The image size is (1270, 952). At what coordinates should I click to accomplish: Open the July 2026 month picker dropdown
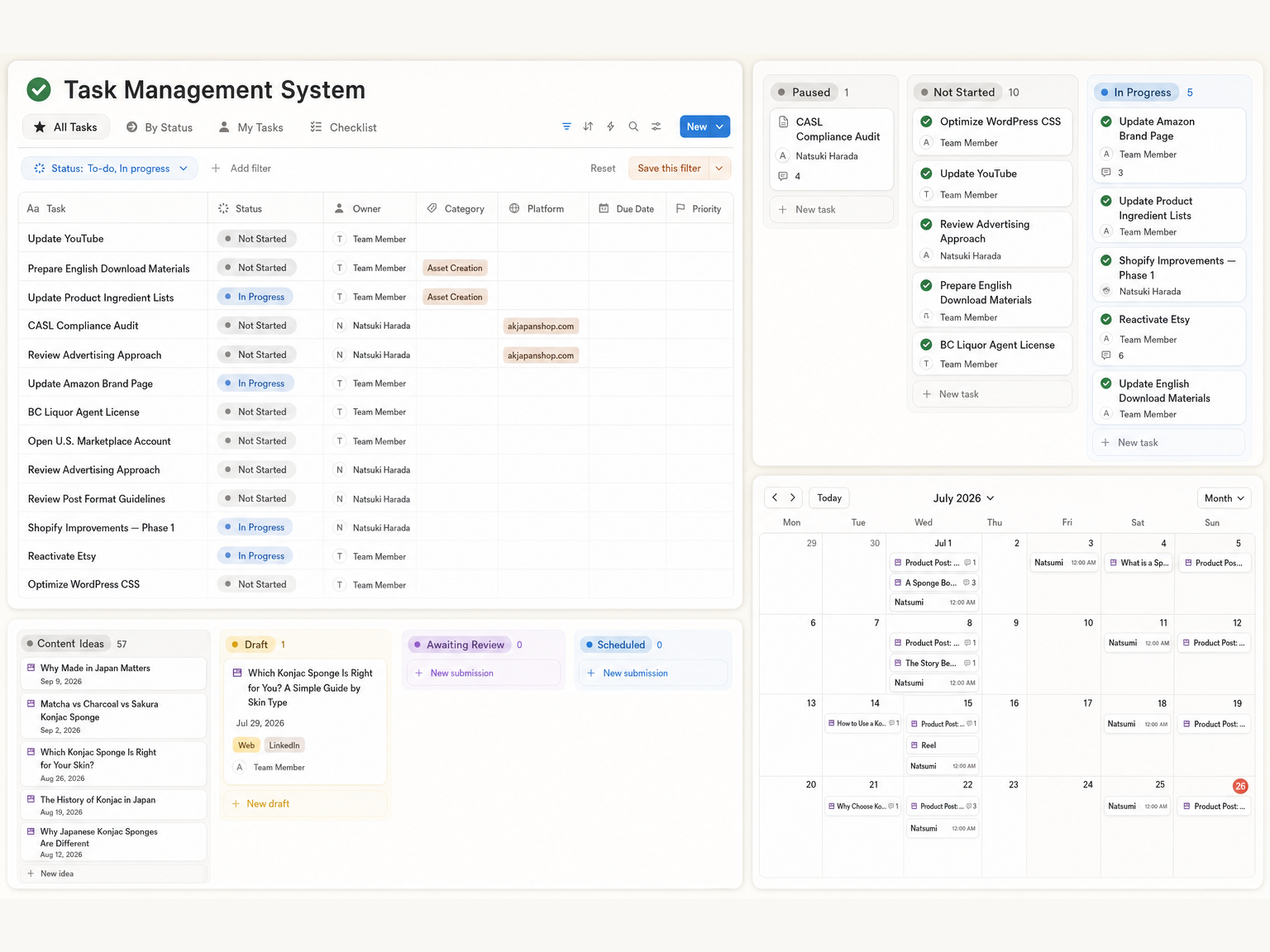[963, 497]
